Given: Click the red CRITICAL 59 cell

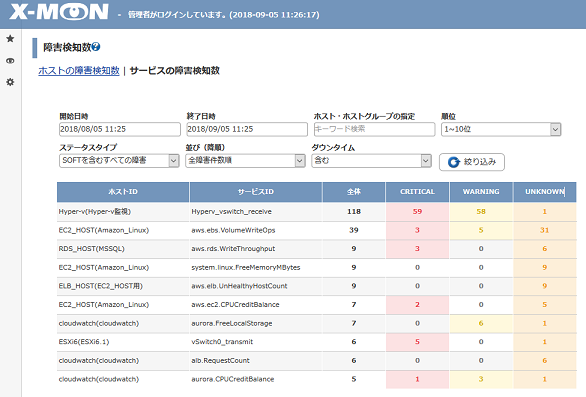Looking at the screenshot, I should coord(417,212).
